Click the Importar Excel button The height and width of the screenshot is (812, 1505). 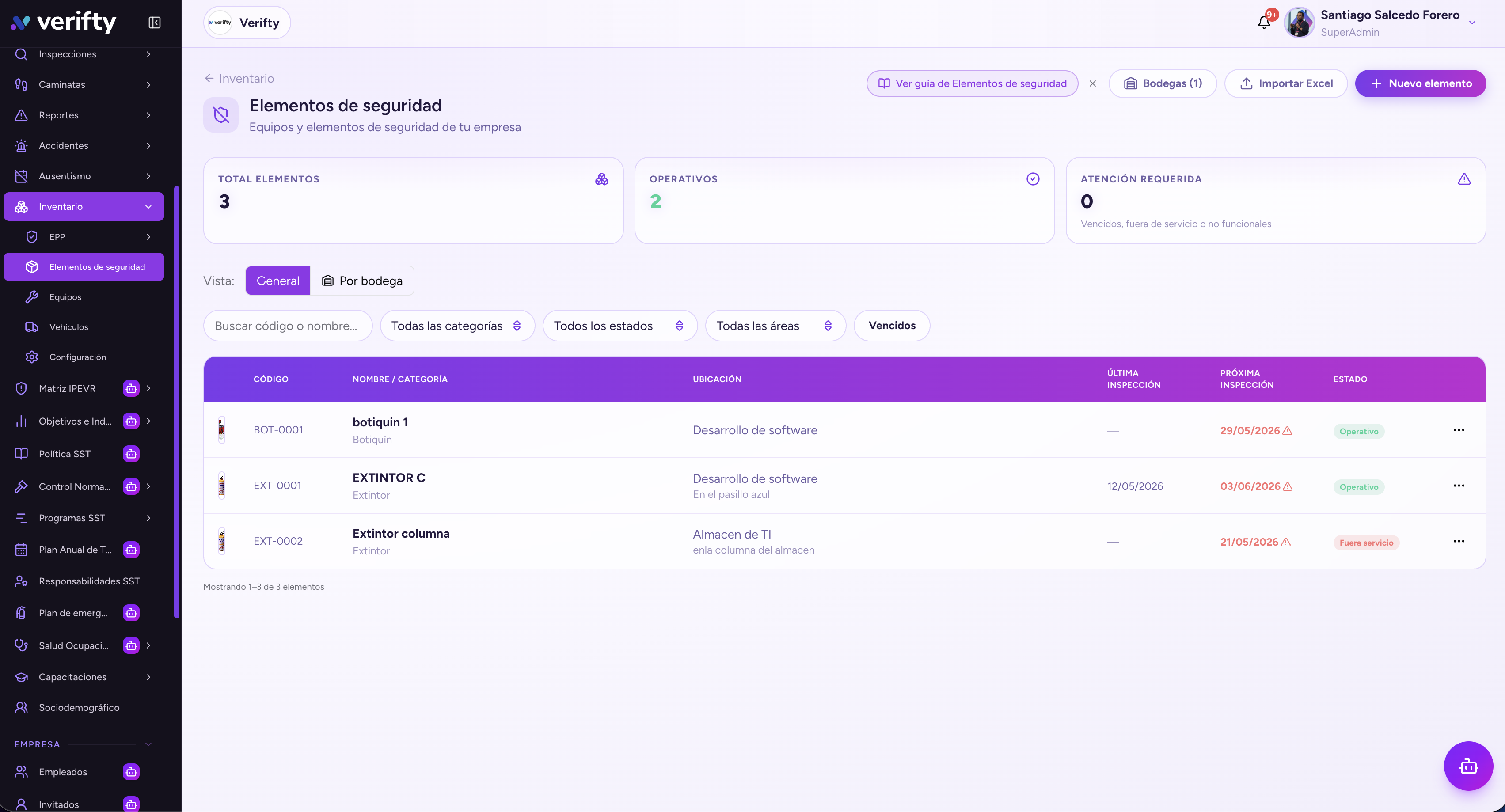tap(1286, 83)
